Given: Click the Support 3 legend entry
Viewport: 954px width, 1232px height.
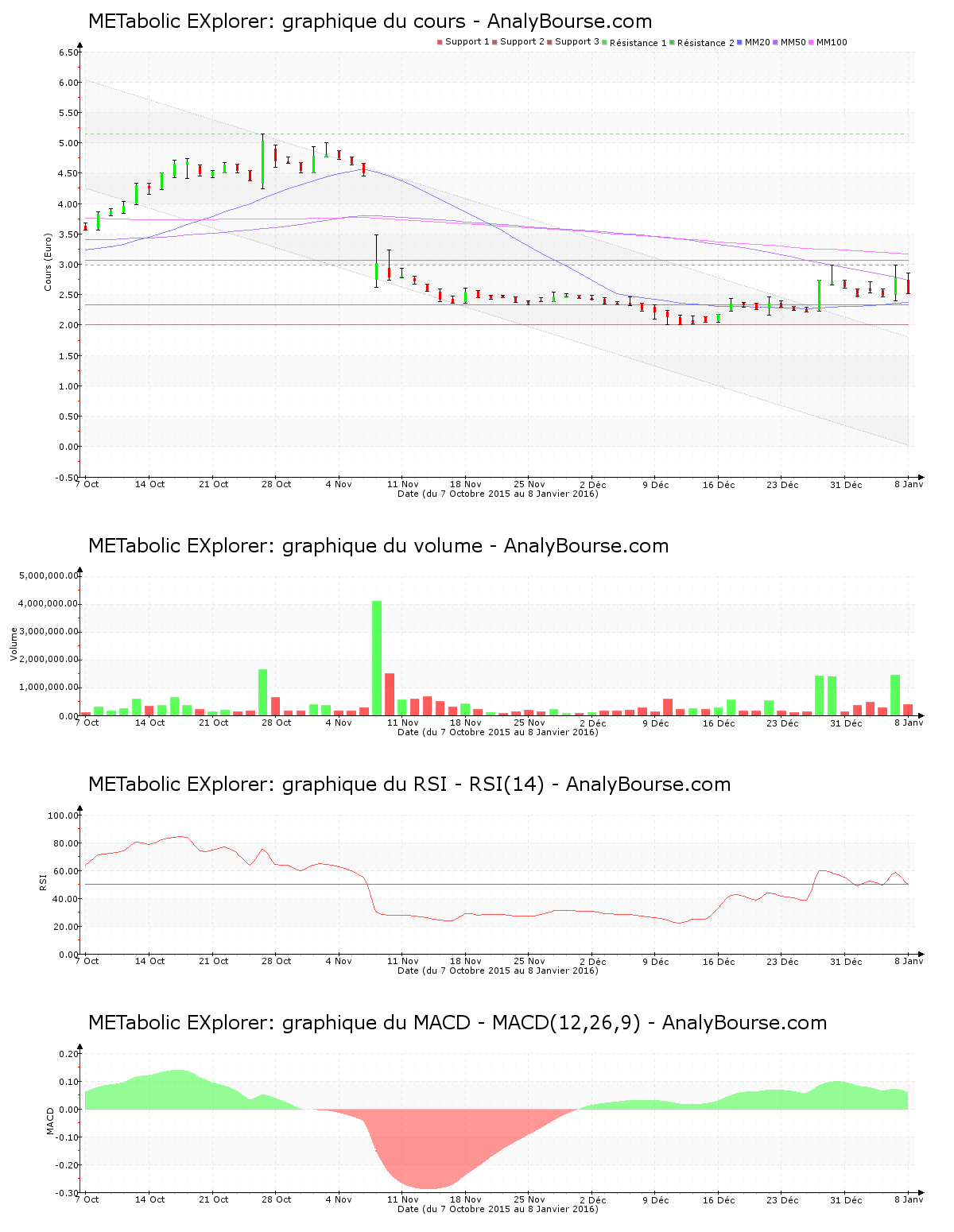Looking at the screenshot, I should click(573, 42).
